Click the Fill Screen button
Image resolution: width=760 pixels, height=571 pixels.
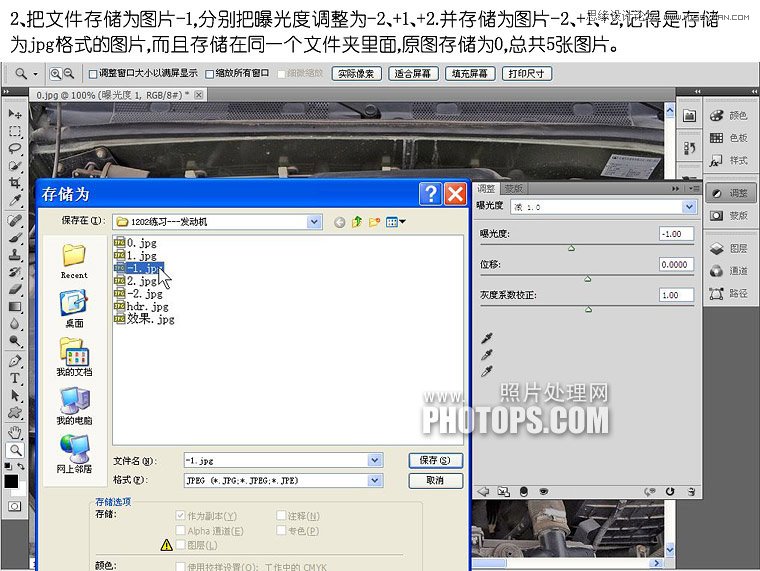(470, 74)
